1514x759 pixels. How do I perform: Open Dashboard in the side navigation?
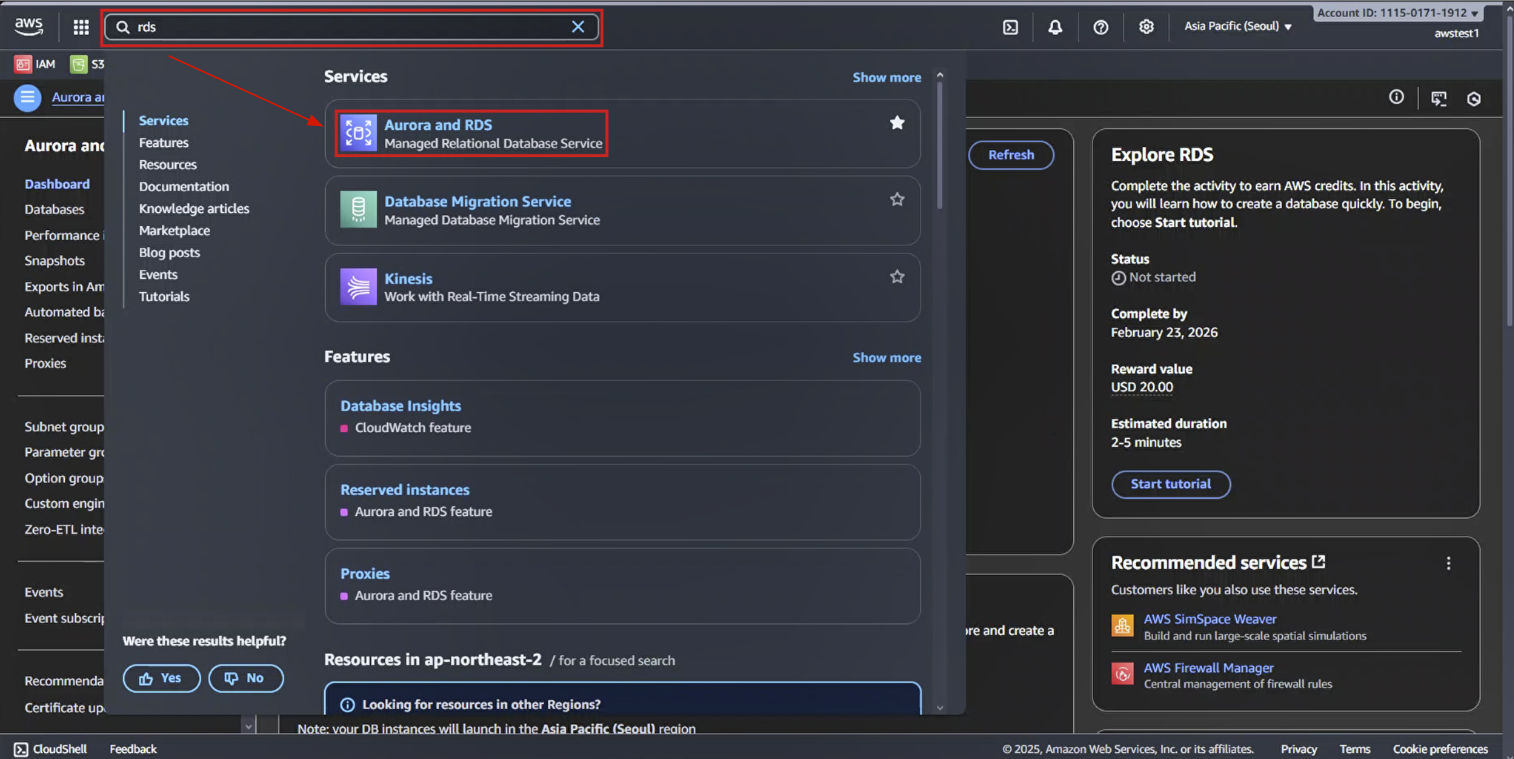(x=57, y=184)
